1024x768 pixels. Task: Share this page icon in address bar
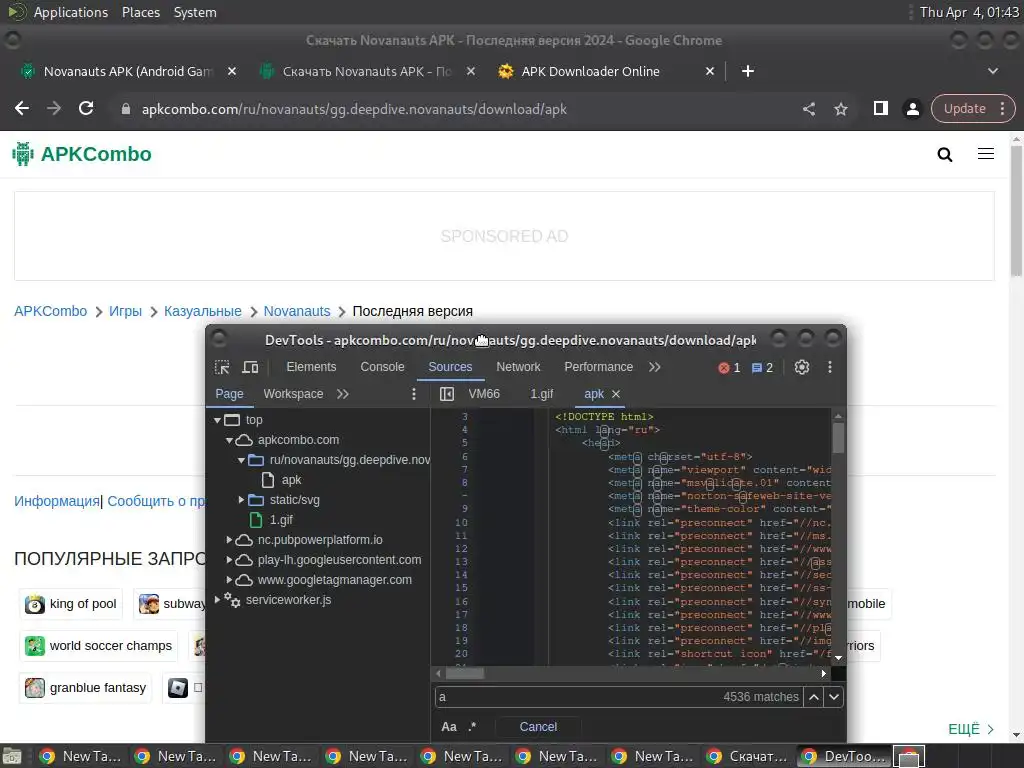(x=808, y=109)
